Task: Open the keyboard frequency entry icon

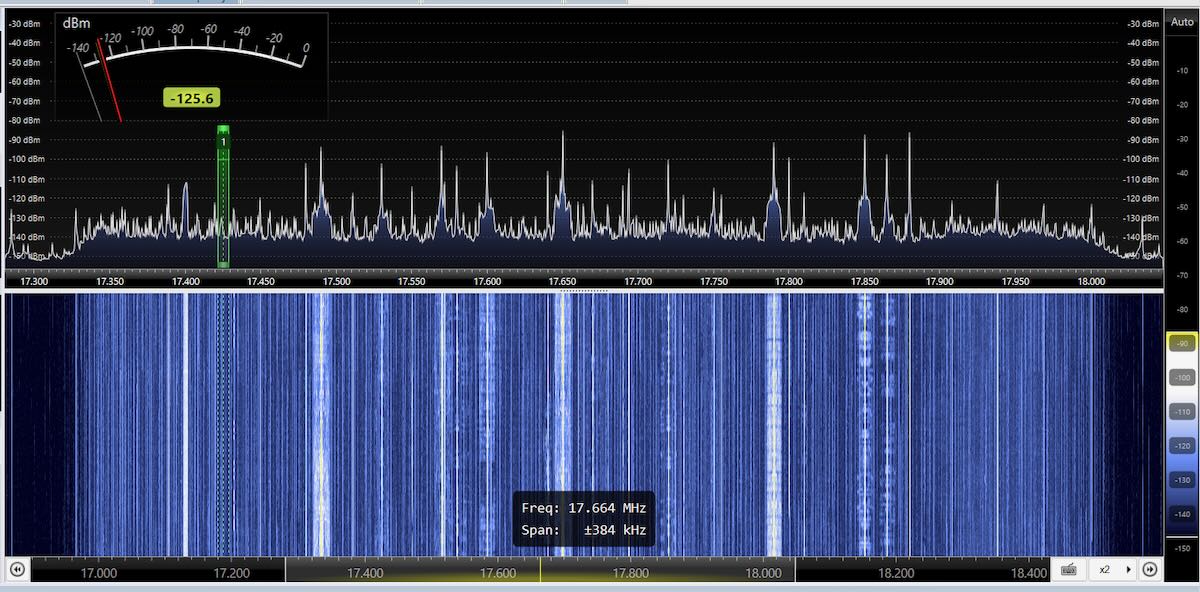Action: [1069, 570]
